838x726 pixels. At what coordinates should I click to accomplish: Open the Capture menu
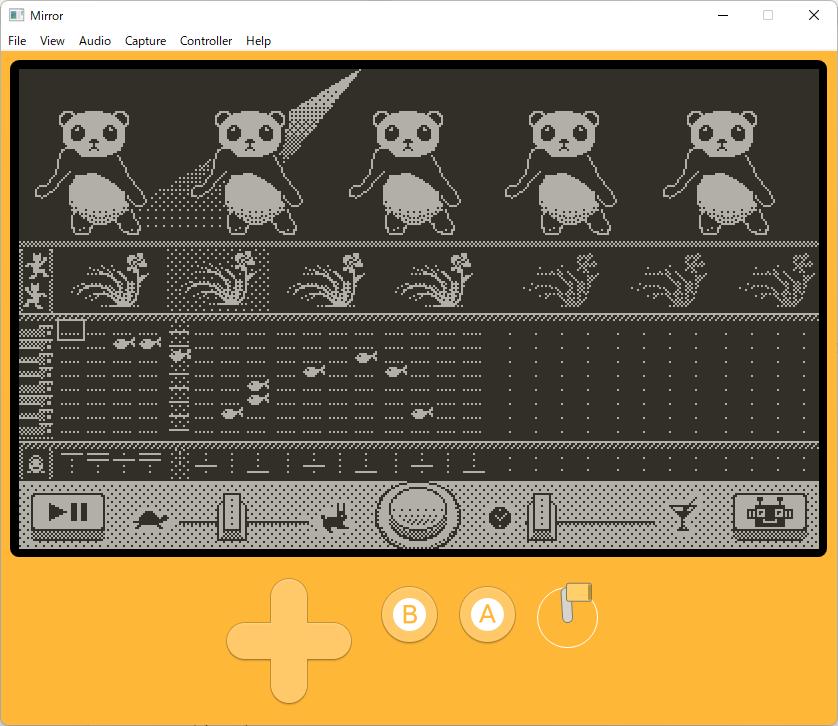[x=145, y=41]
